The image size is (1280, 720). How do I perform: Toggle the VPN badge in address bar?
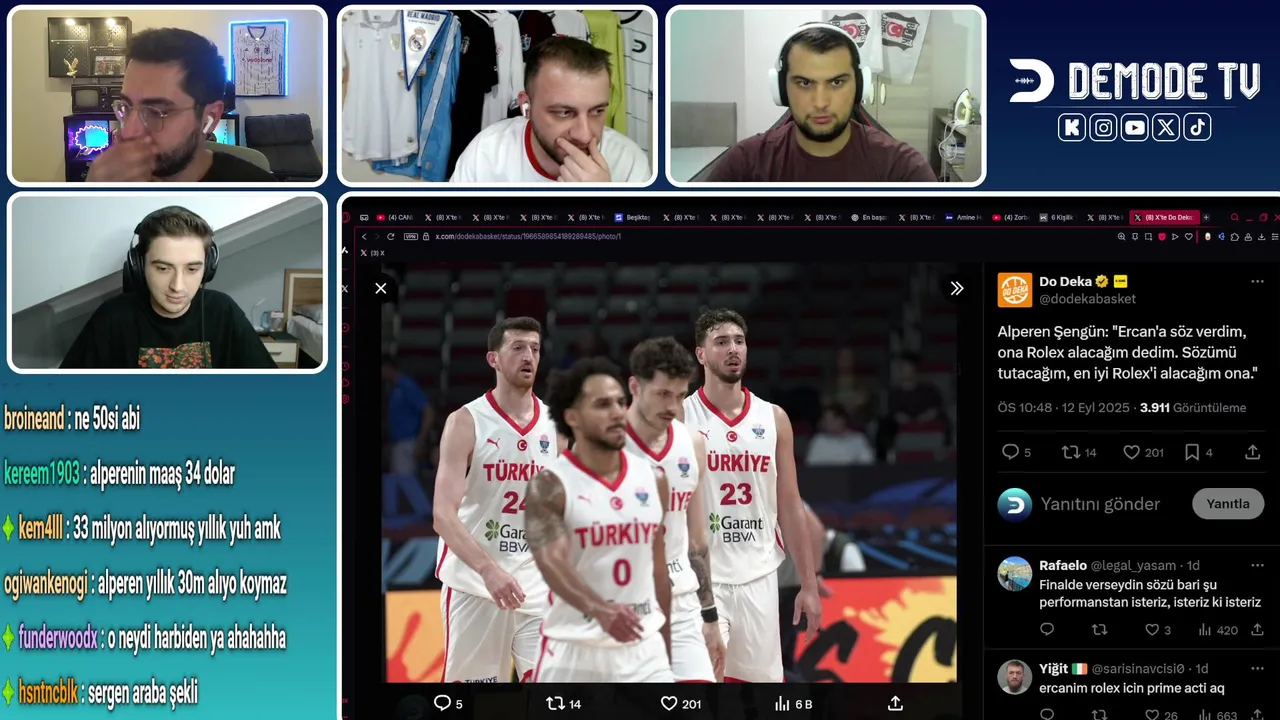click(410, 236)
